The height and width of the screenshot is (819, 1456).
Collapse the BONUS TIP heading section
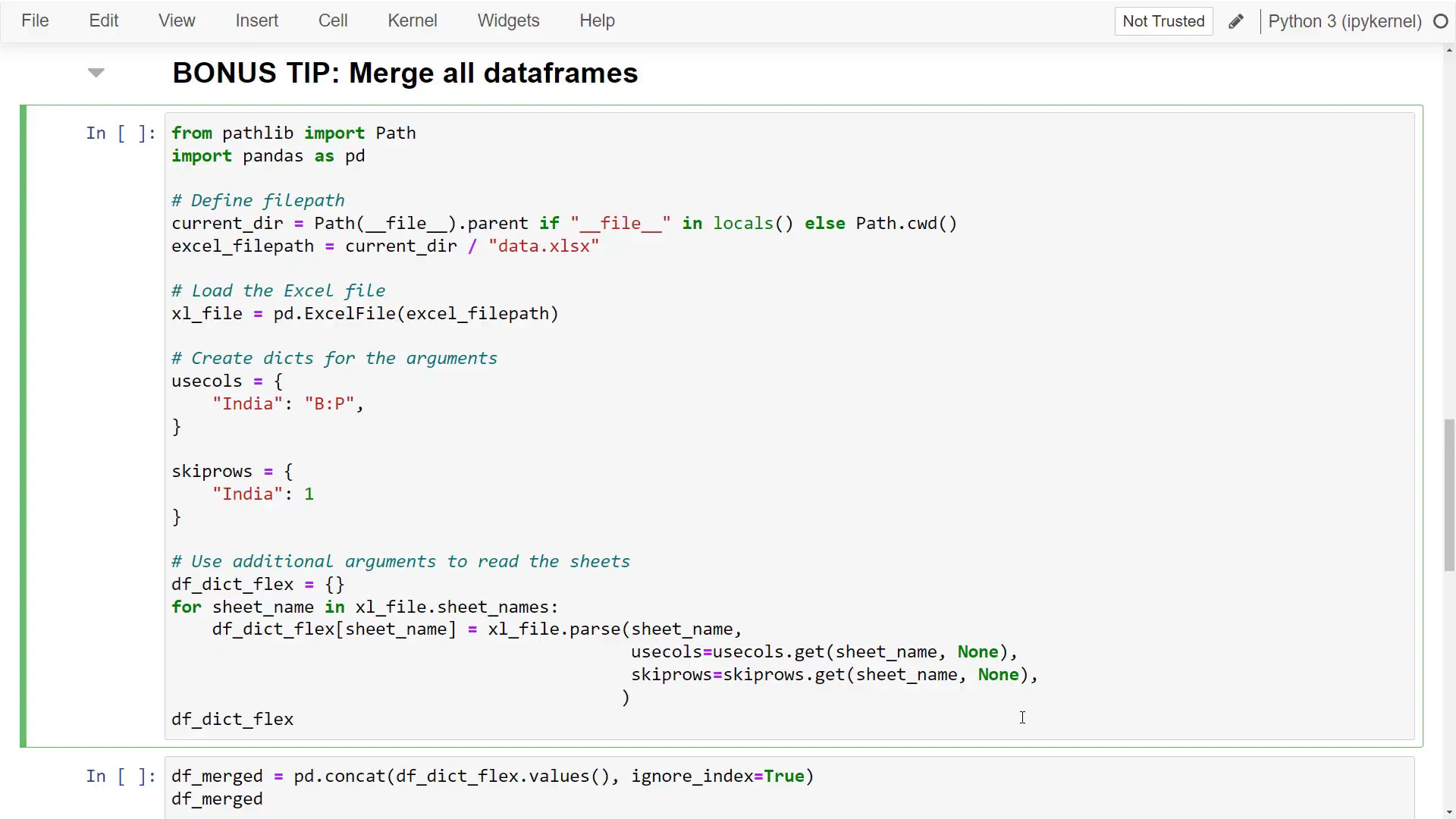(96, 72)
